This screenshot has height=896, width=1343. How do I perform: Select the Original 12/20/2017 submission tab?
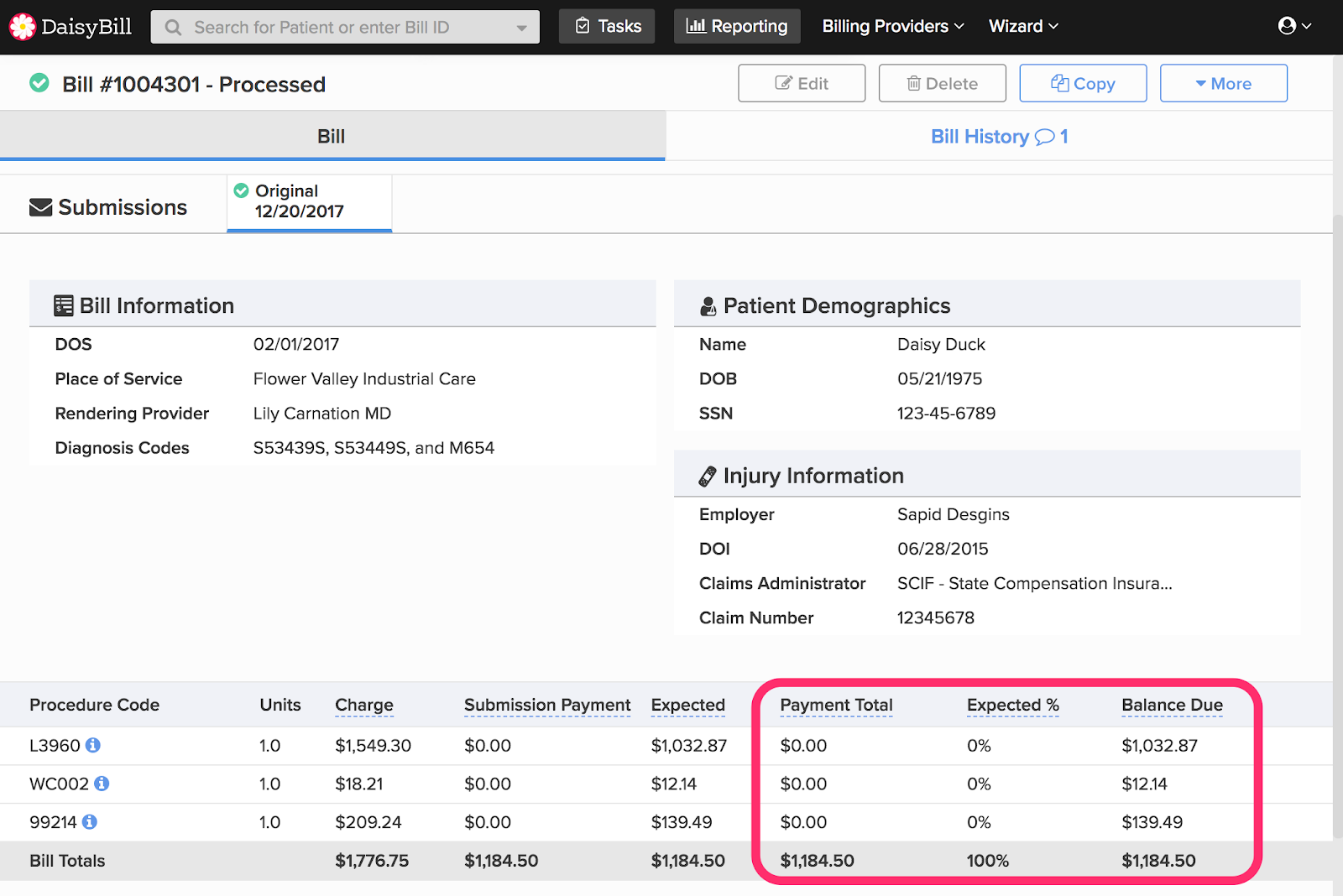tap(309, 202)
